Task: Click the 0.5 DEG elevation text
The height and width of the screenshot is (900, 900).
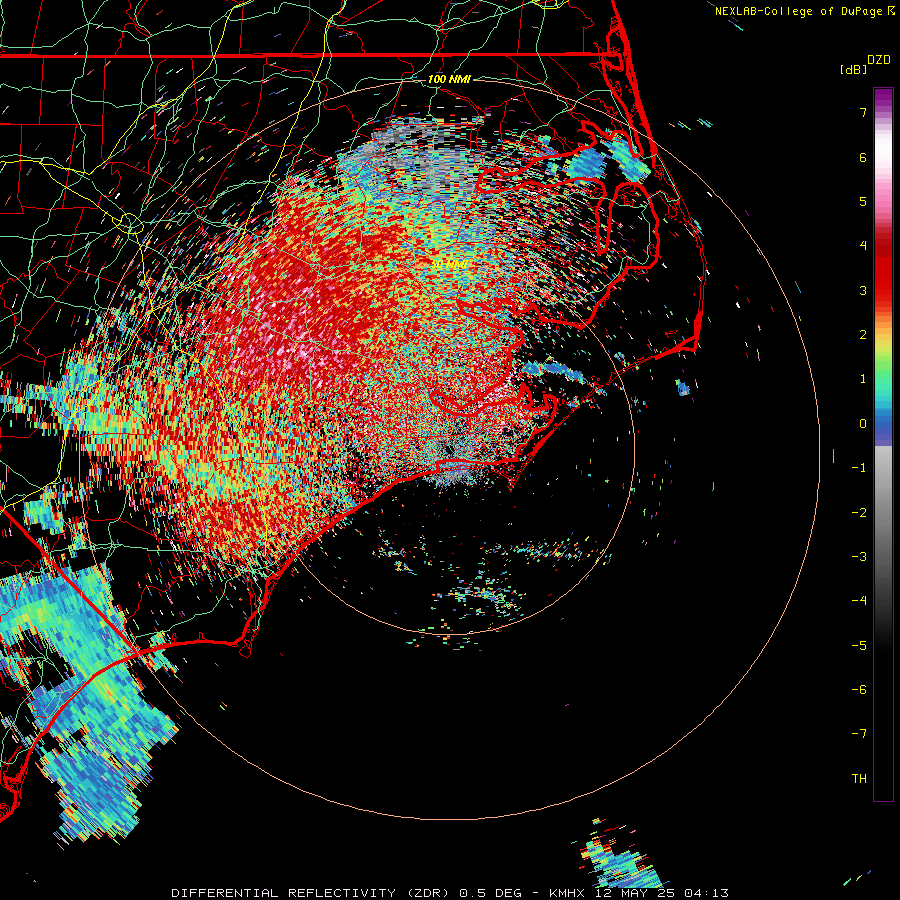Action: click(x=491, y=893)
